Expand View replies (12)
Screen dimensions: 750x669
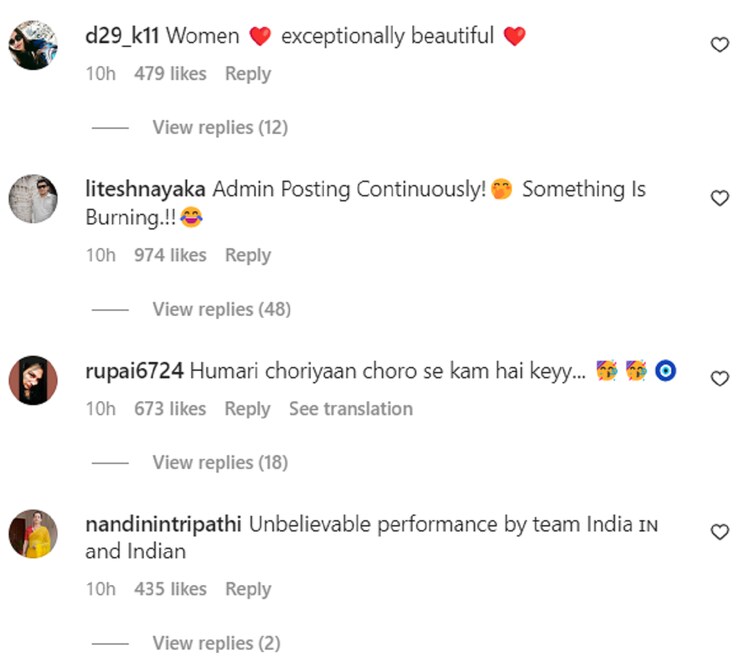(x=219, y=127)
